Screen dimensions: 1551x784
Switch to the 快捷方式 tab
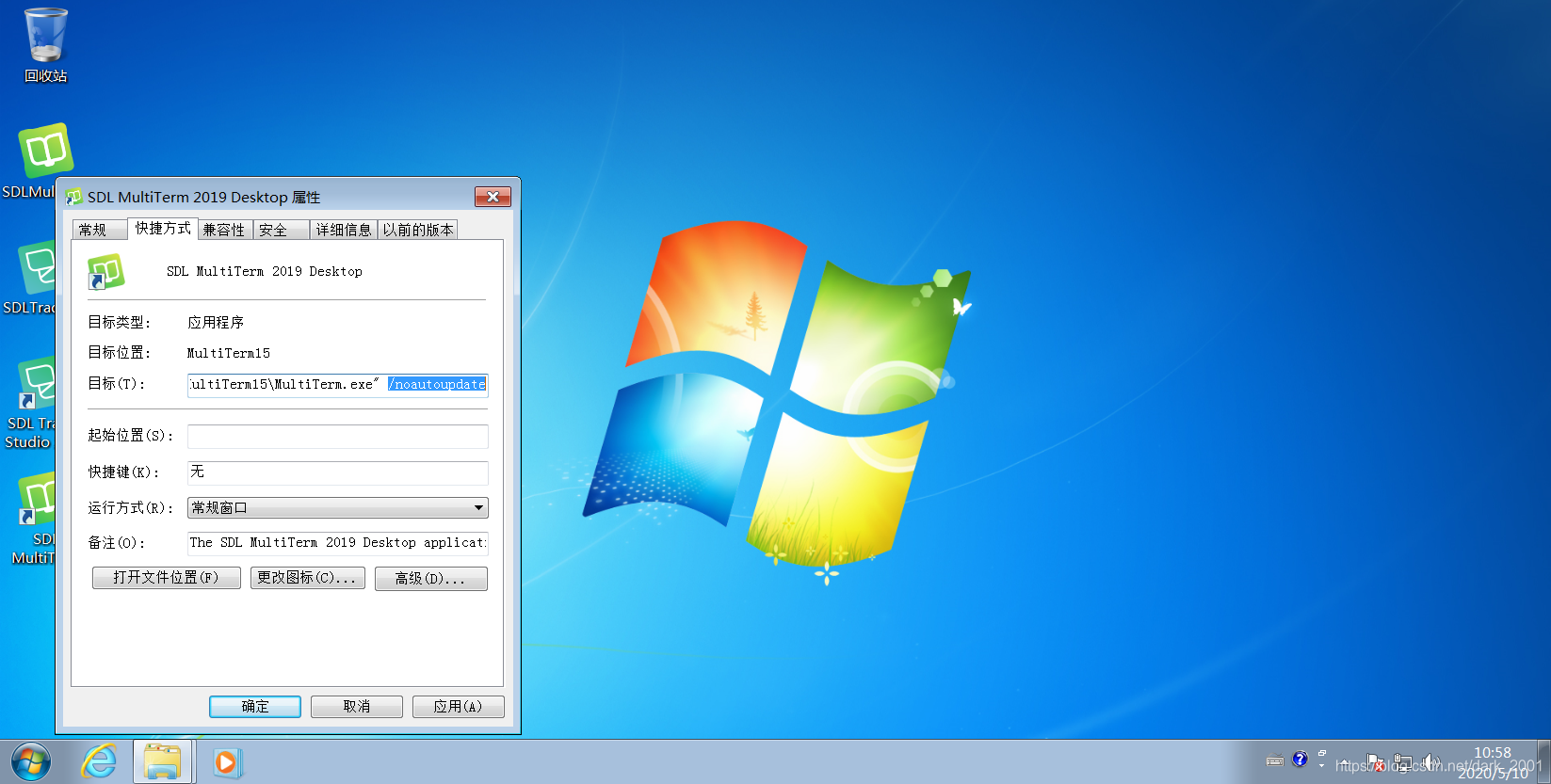point(163,228)
